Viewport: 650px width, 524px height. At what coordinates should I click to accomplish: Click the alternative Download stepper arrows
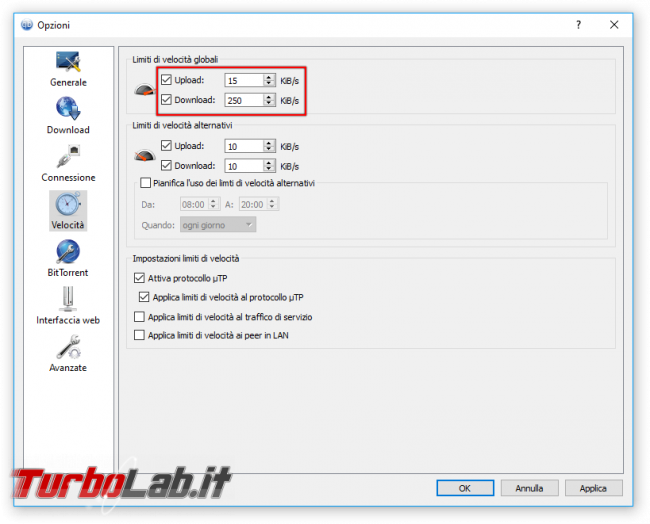point(269,166)
